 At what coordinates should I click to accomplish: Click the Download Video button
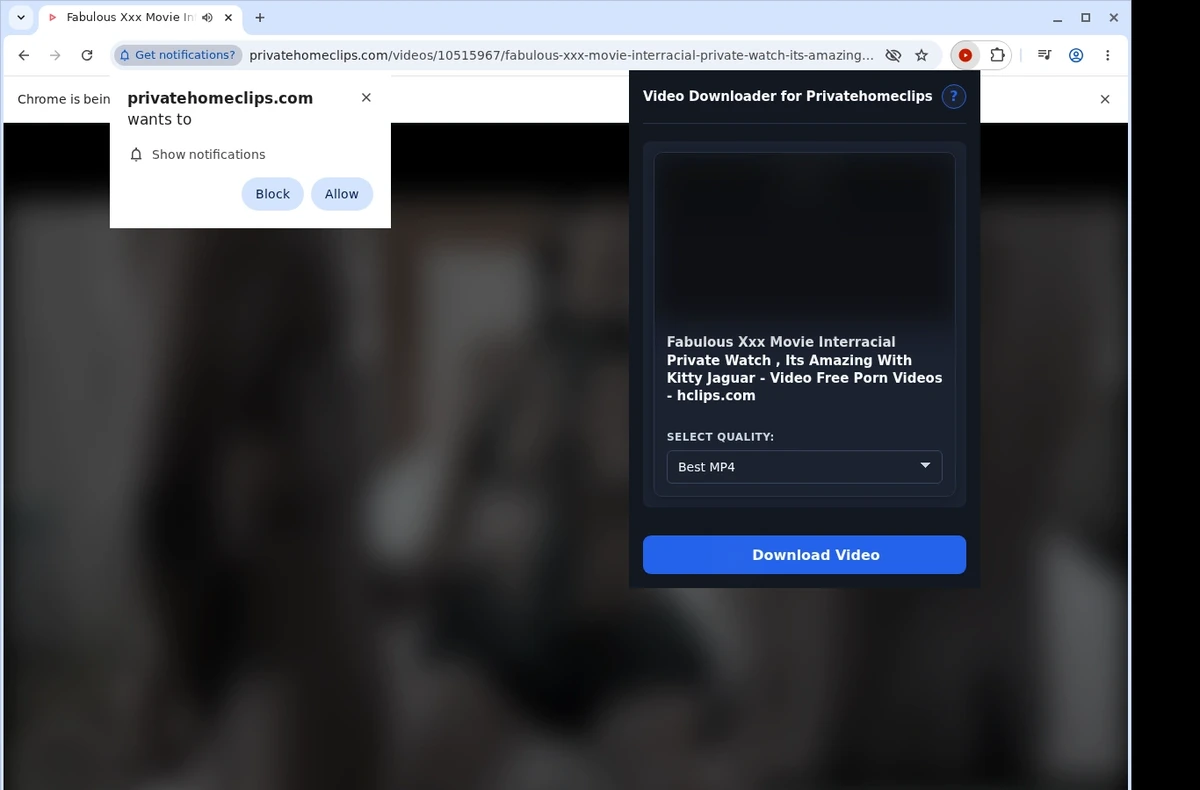(x=804, y=555)
